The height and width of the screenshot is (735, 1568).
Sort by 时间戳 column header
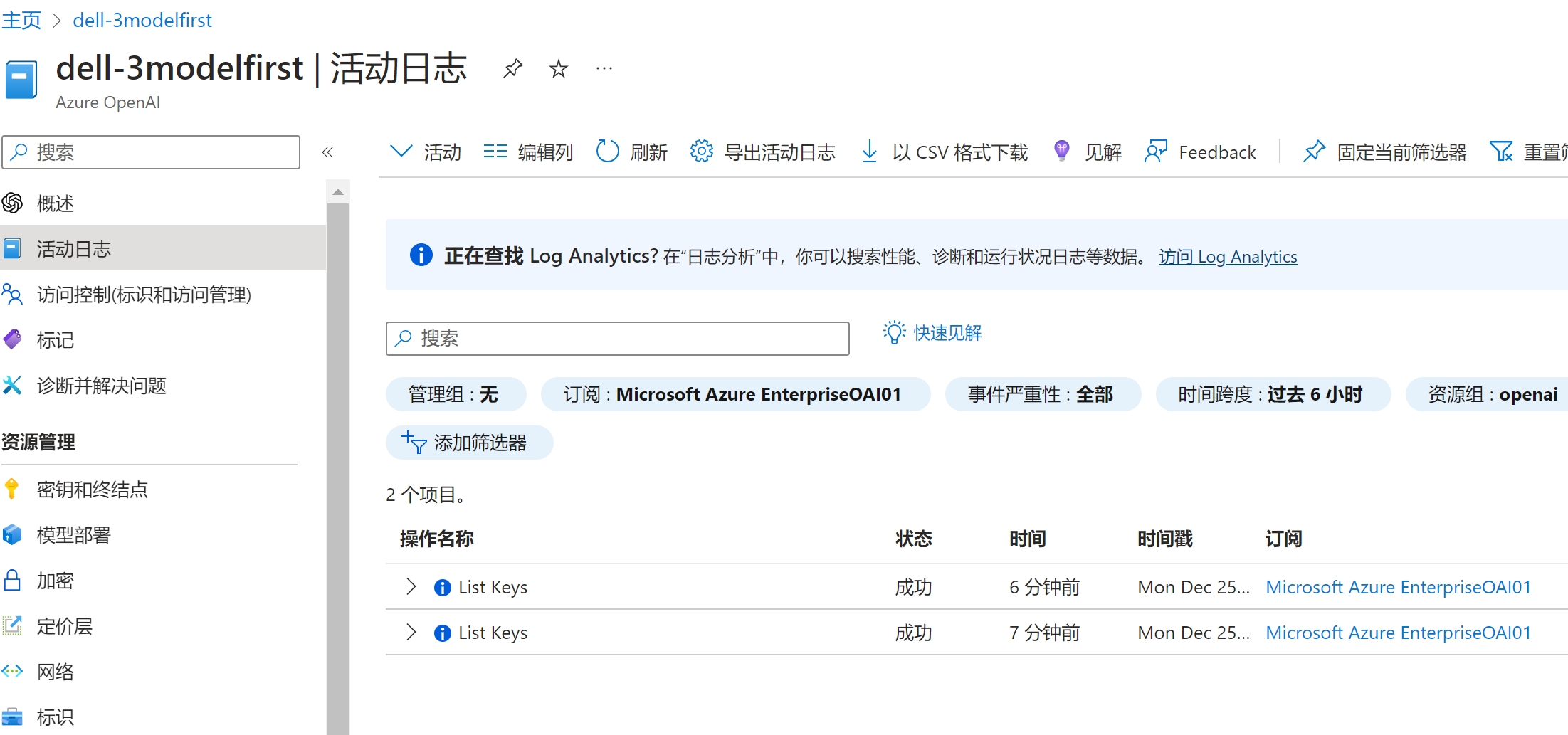(1165, 539)
